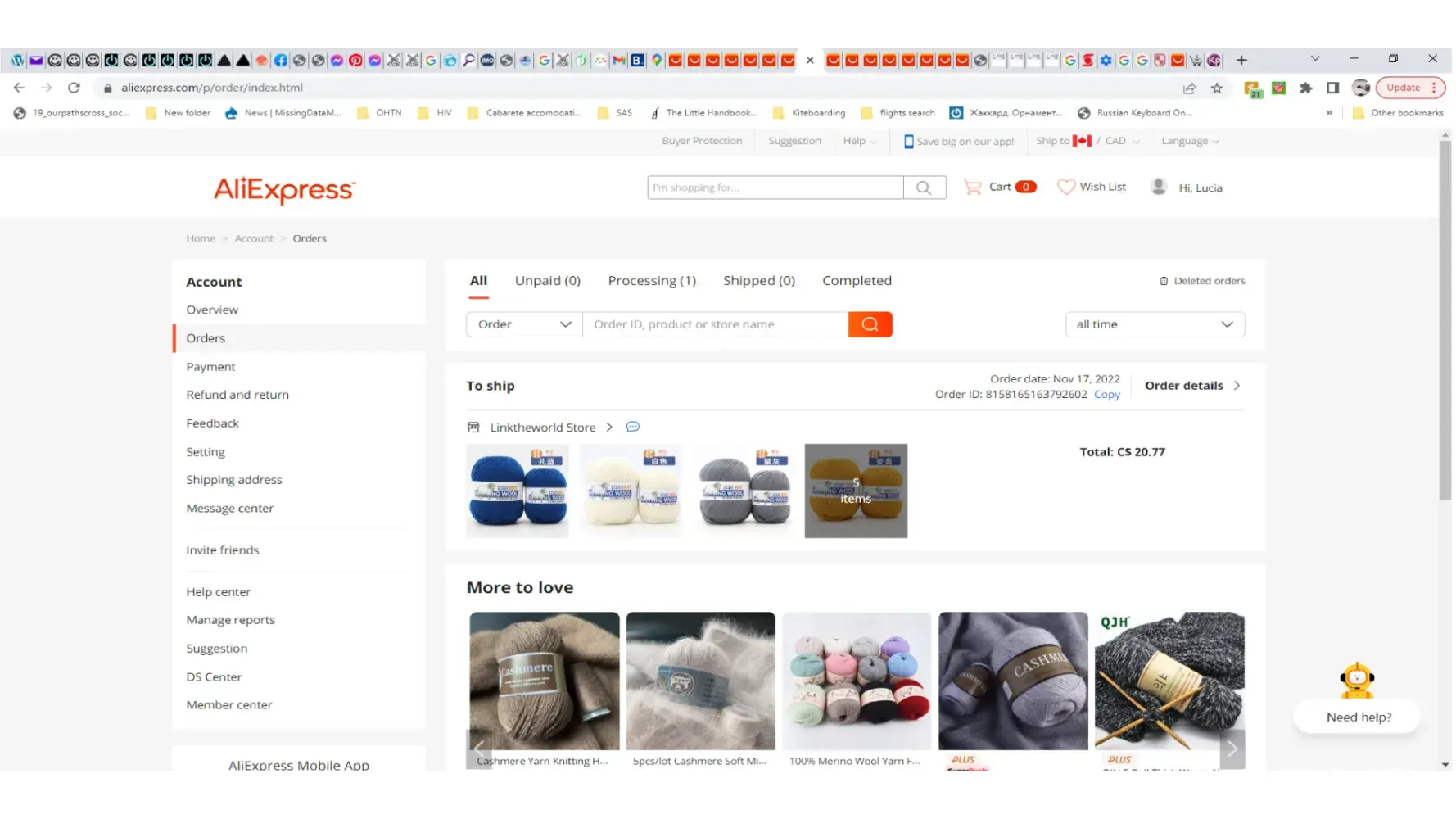Click the Wish List heart icon

tap(1065, 187)
